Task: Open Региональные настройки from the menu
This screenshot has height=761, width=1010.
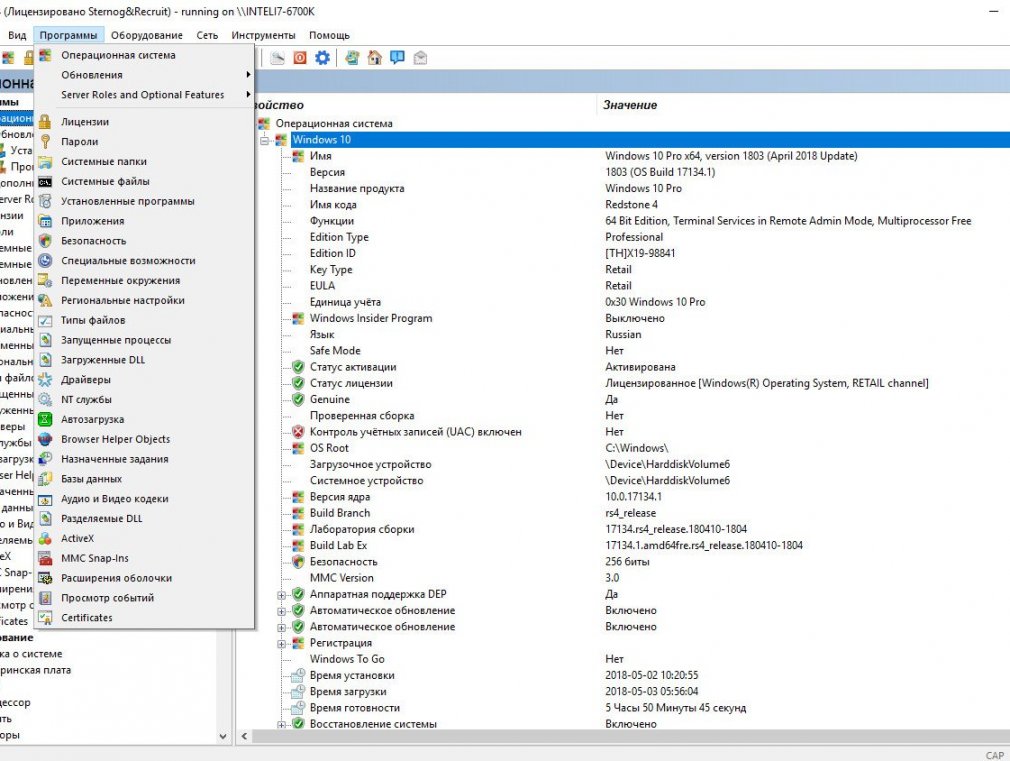Action: coord(144,301)
